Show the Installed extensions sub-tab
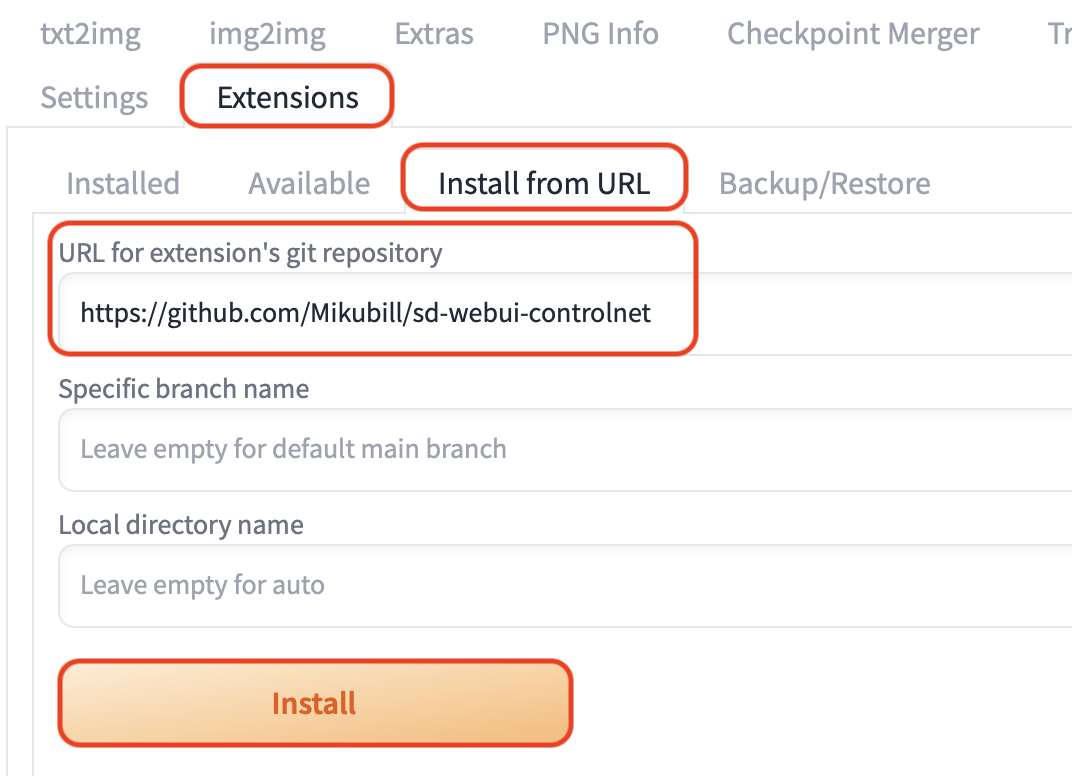 123,184
